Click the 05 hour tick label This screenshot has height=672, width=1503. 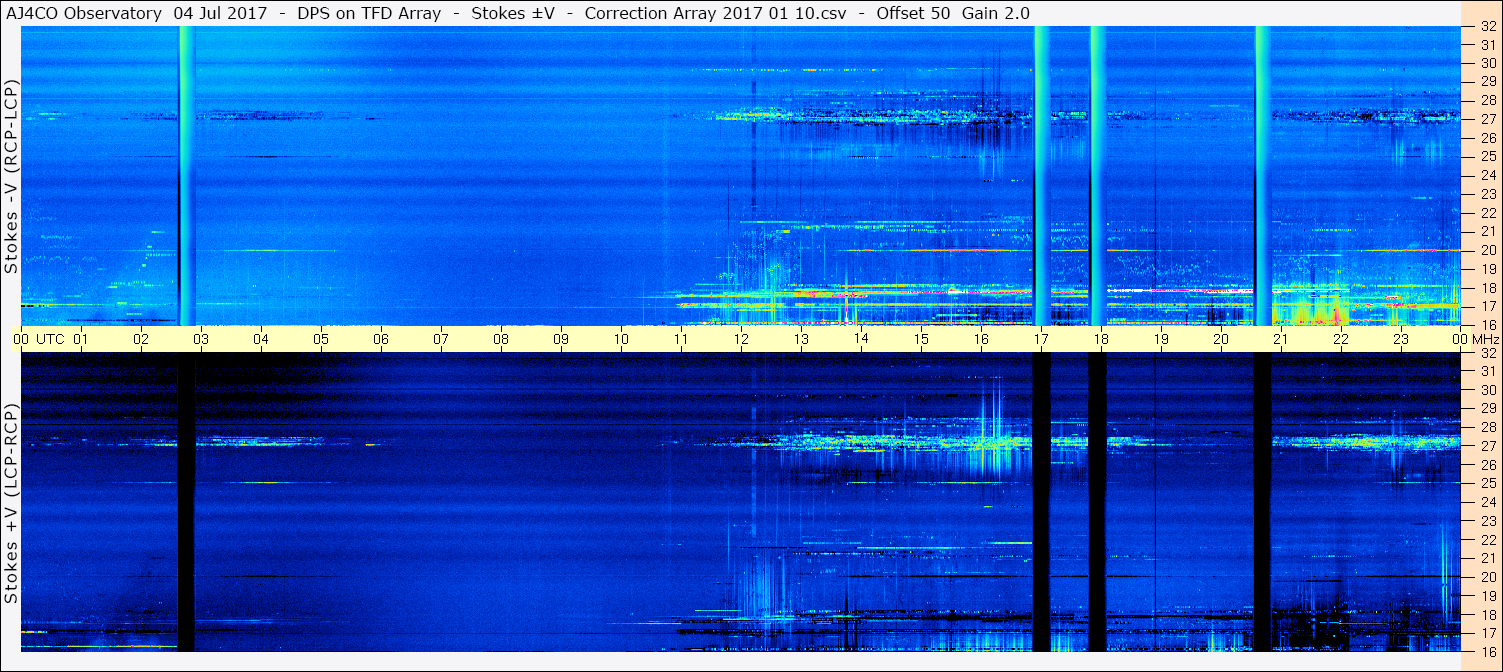click(321, 339)
